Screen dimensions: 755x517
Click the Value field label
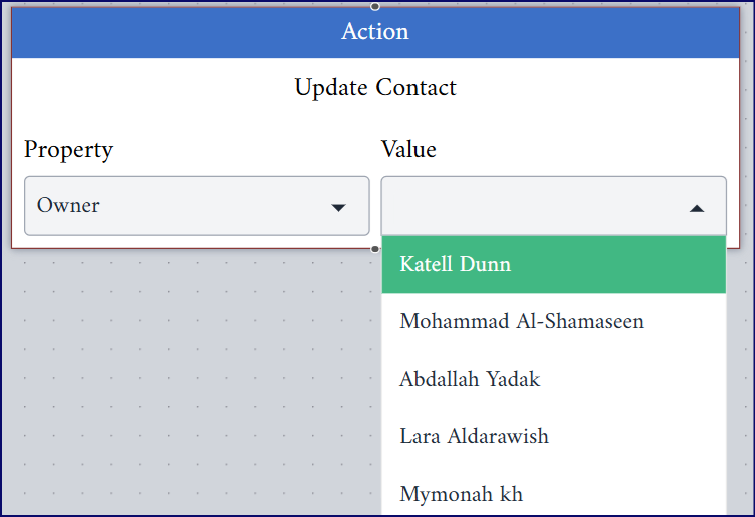408,149
